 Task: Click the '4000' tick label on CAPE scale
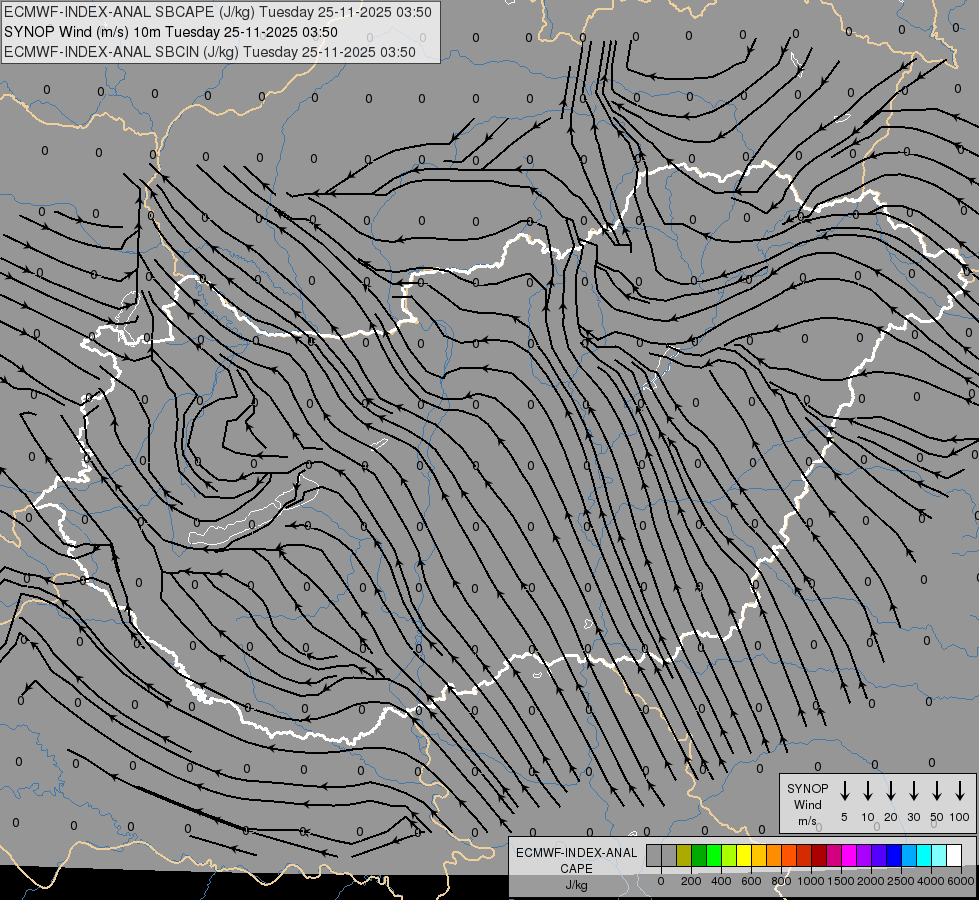[x=931, y=881]
